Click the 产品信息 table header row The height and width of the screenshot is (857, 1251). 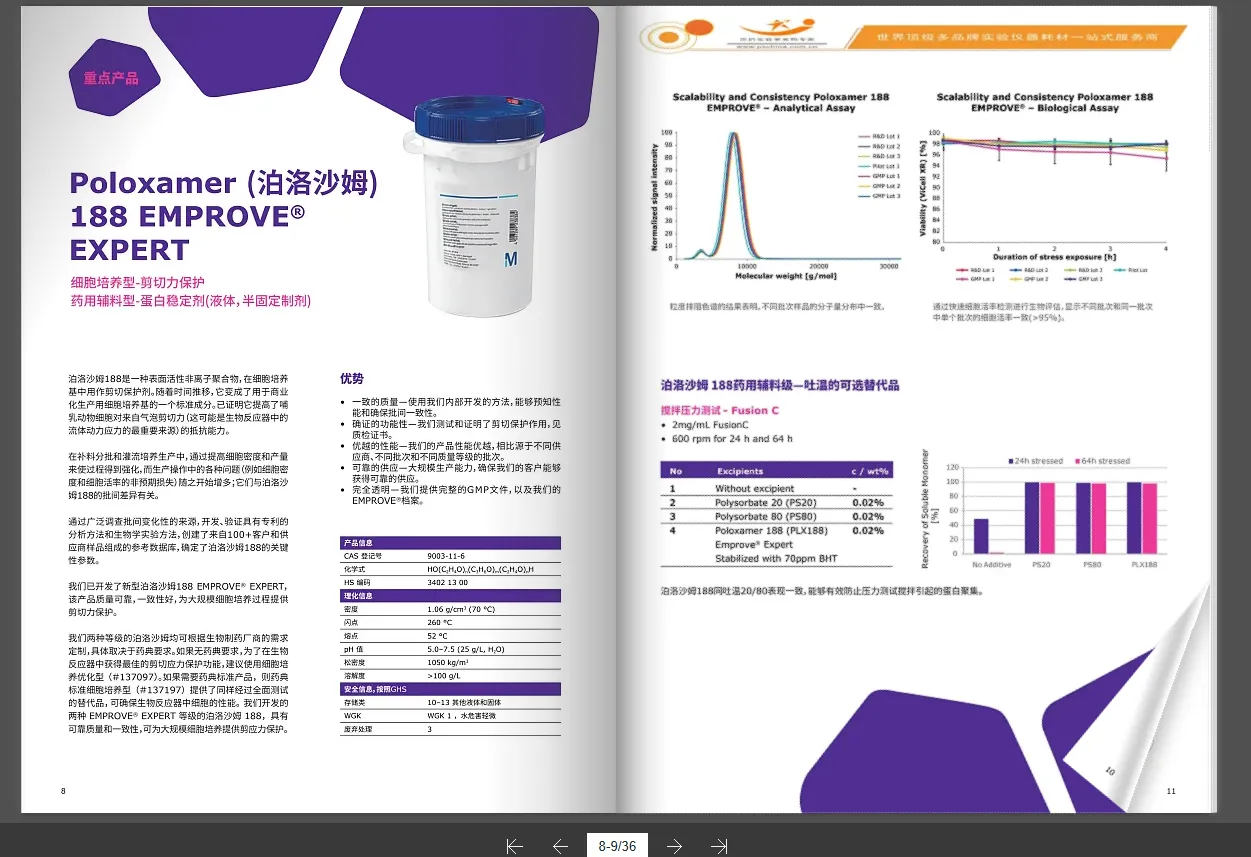450,542
